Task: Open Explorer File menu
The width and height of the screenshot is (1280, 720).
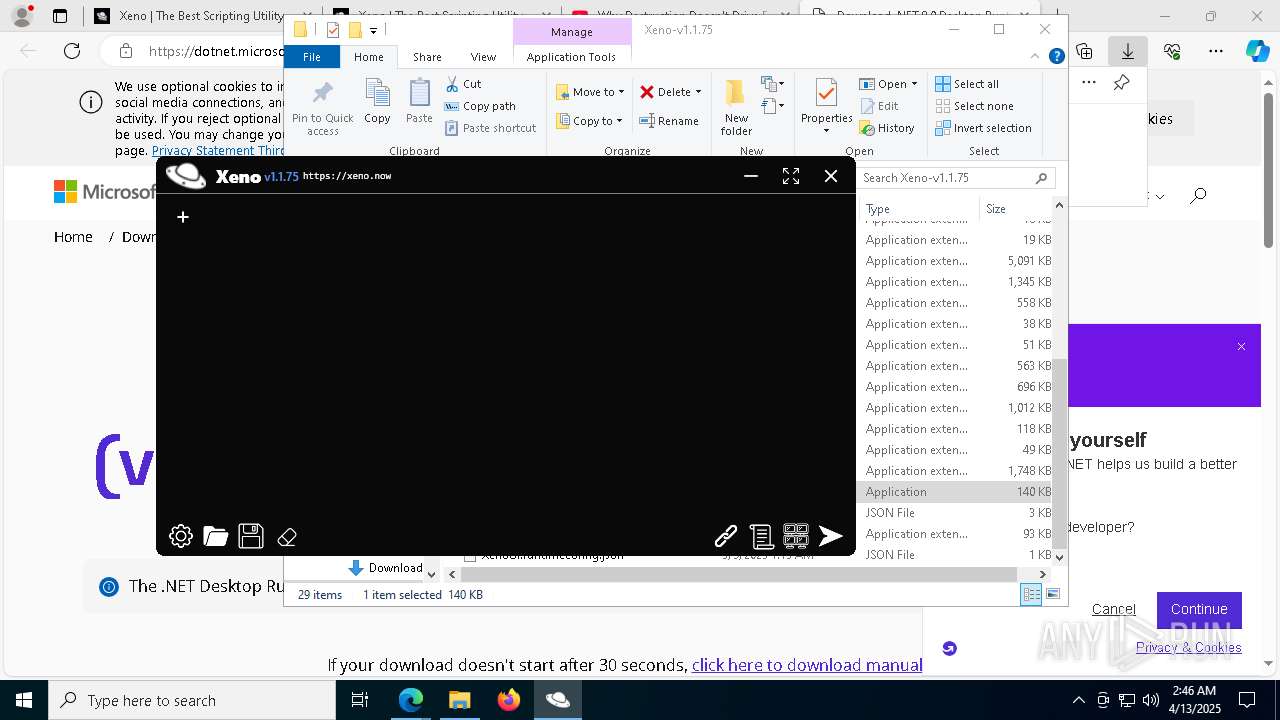Action: tap(312, 57)
